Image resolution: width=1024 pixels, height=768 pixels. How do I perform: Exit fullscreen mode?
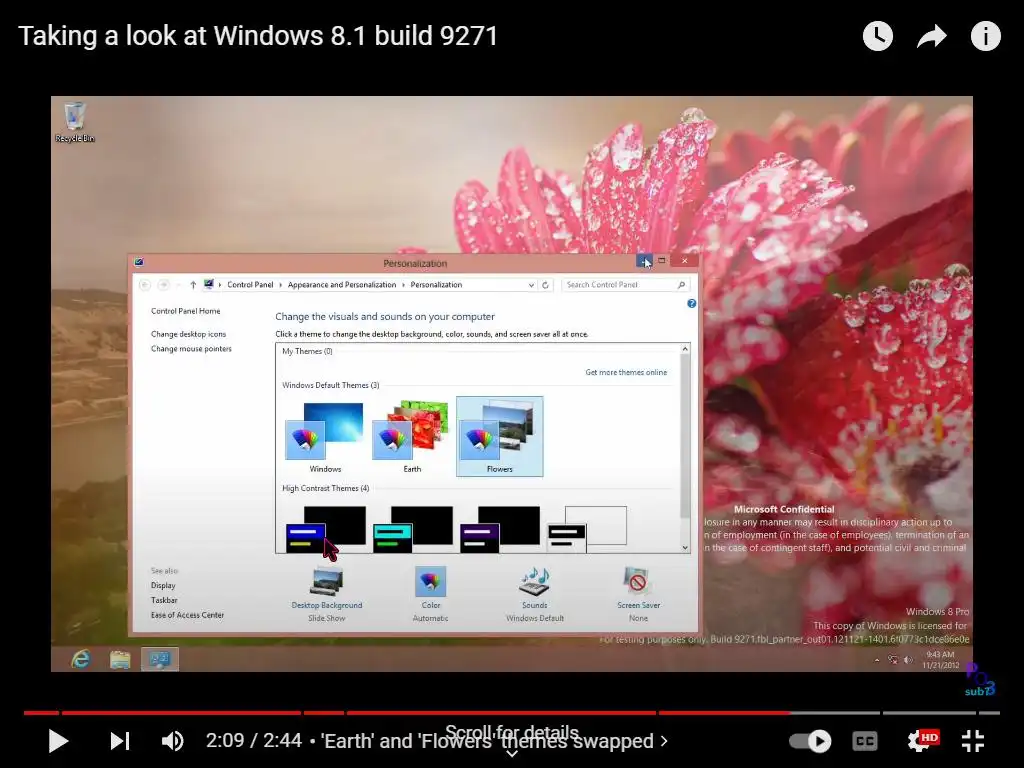[973, 741]
